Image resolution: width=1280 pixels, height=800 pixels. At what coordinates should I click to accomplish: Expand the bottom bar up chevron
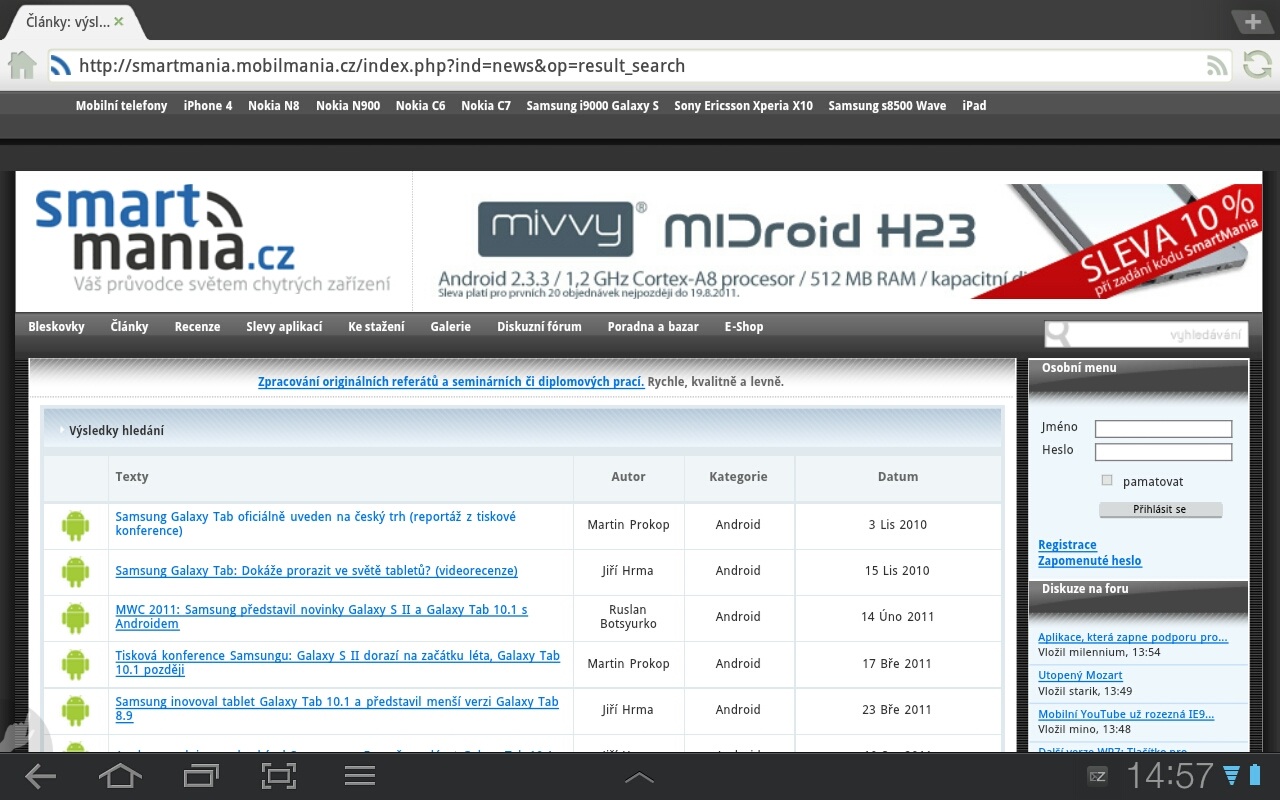(x=639, y=777)
